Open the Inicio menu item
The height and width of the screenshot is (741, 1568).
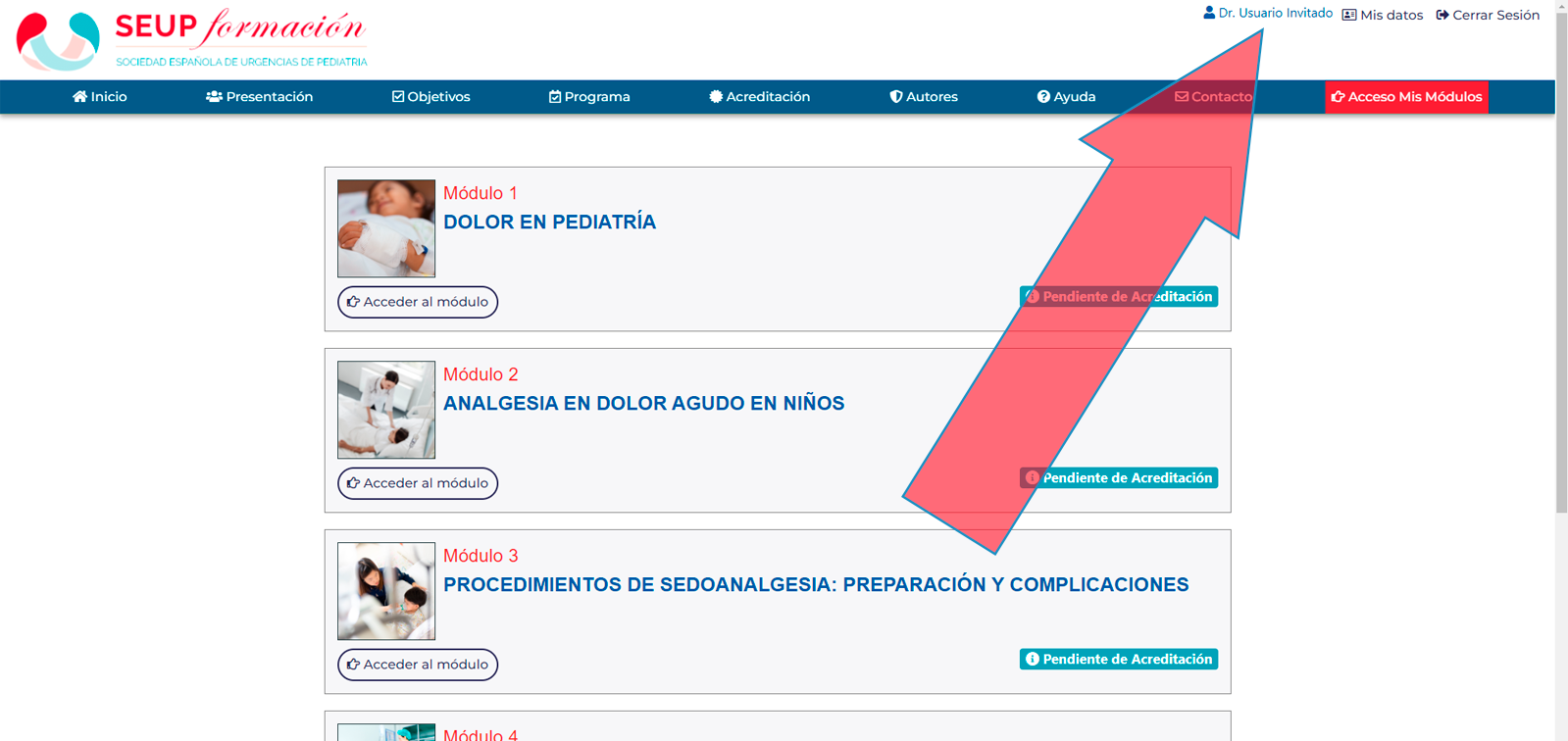click(99, 97)
